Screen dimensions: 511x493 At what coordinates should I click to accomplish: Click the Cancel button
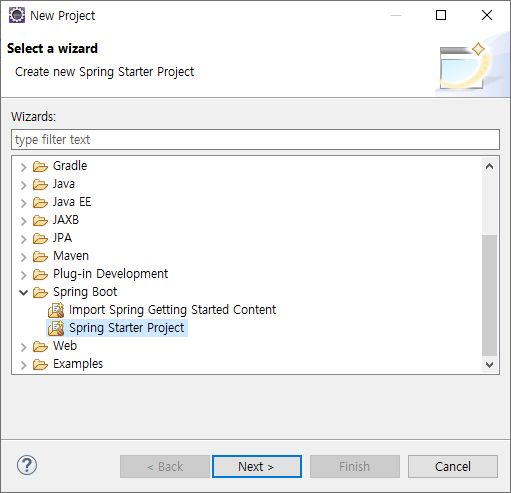click(453, 466)
